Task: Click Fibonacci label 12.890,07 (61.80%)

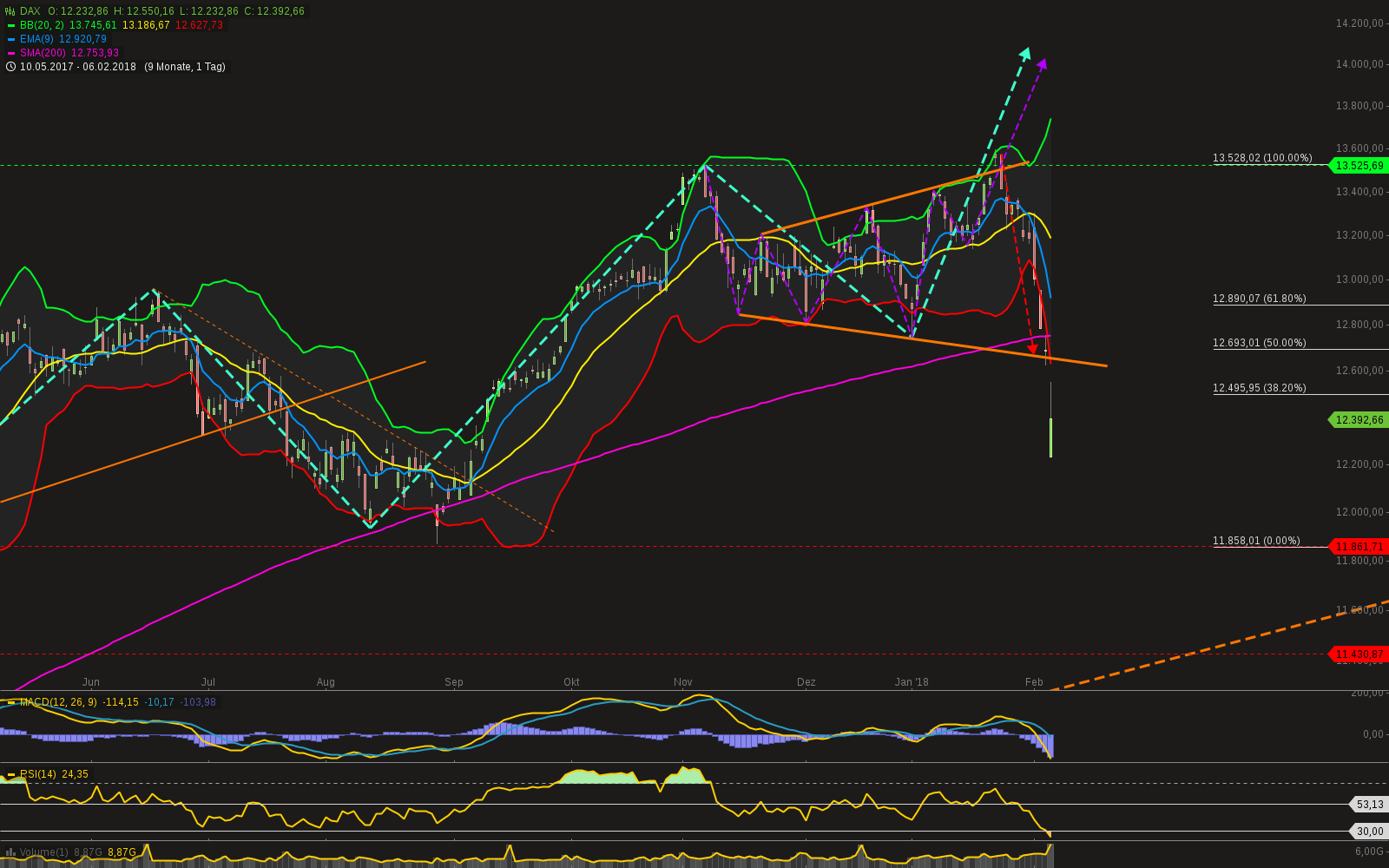Action: click(1260, 299)
